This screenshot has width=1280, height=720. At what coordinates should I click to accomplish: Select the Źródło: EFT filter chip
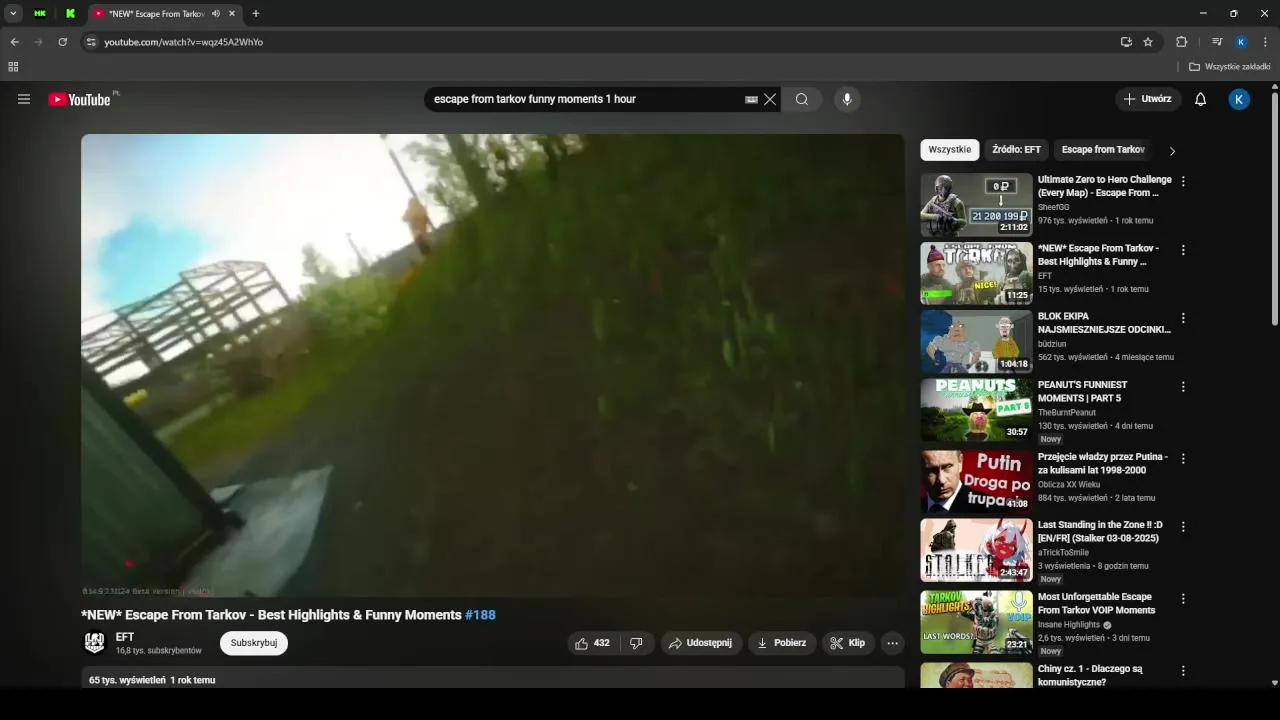(x=1016, y=150)
